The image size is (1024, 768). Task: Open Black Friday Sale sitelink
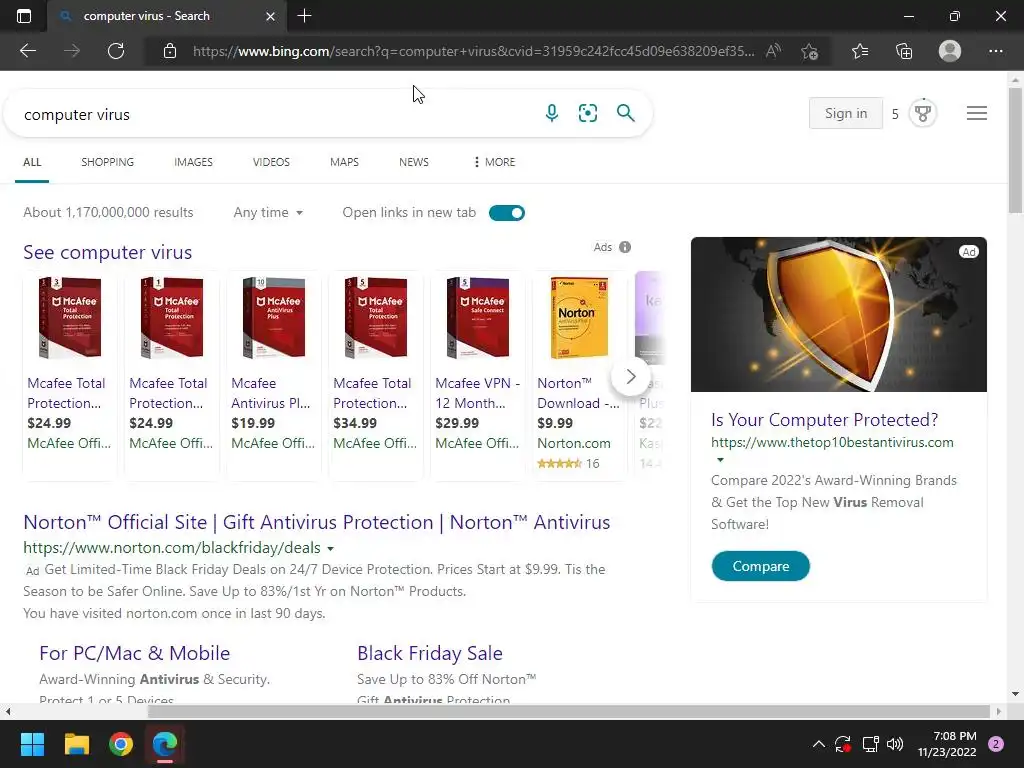pyautogui.click(x=430, y=653)
